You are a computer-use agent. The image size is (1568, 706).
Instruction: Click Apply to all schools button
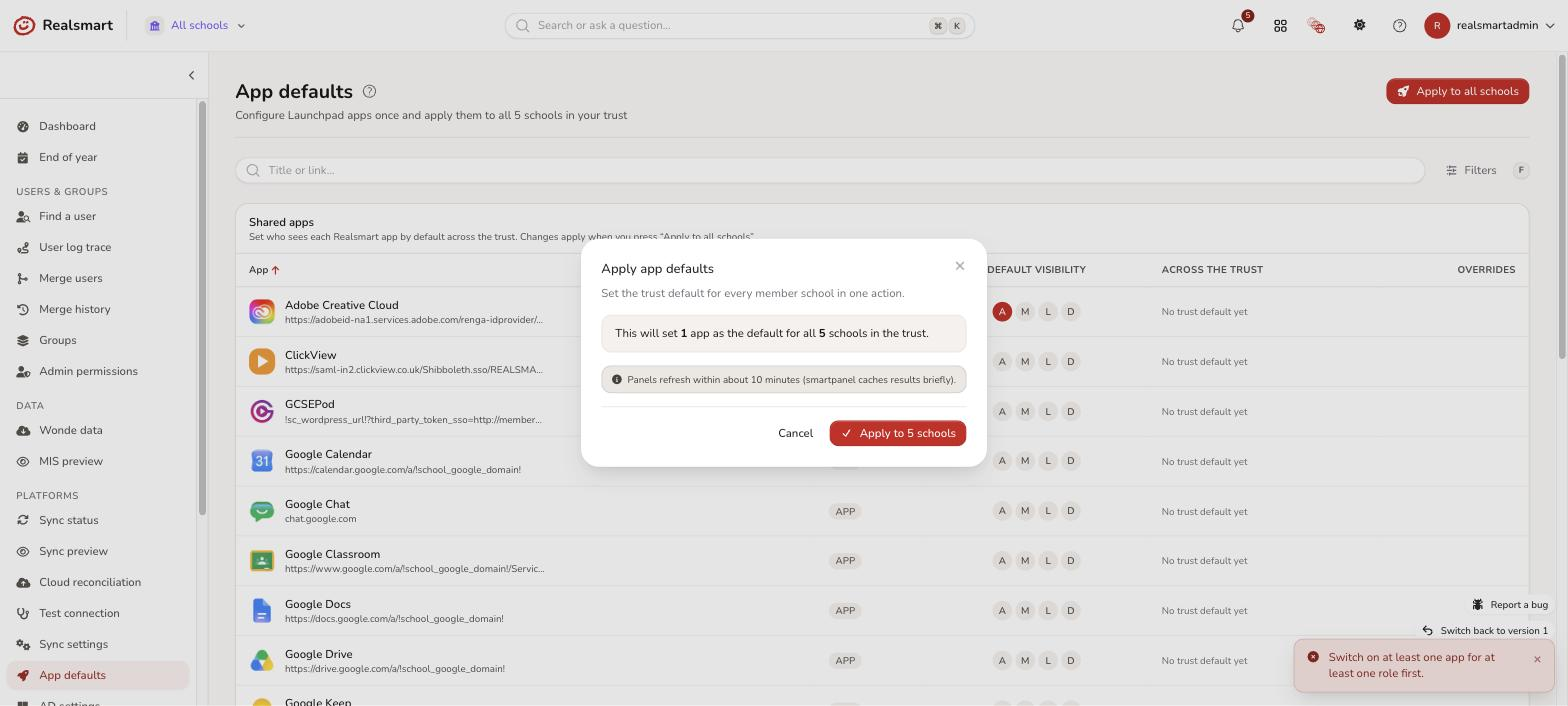click(x=1457, y=91)
